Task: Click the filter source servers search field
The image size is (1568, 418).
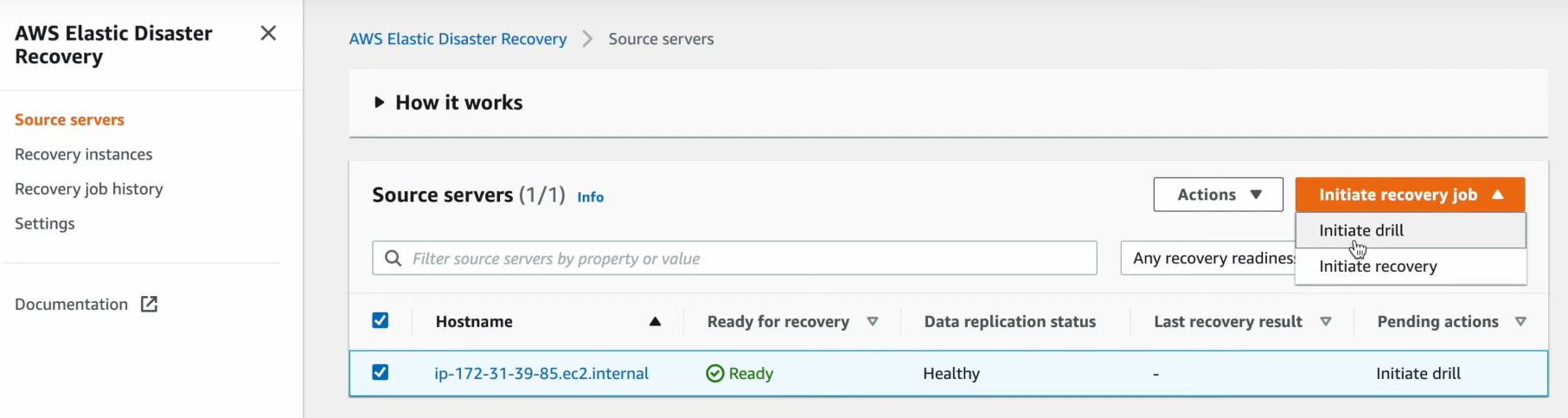Action: (x=734, y=258)
